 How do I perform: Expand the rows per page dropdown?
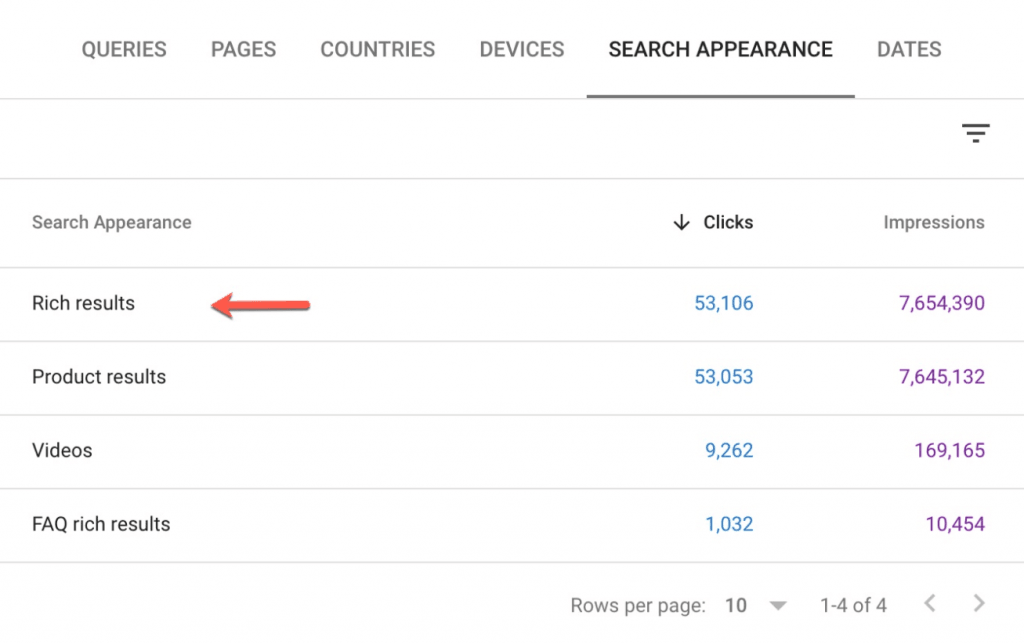tap(778, 605)
